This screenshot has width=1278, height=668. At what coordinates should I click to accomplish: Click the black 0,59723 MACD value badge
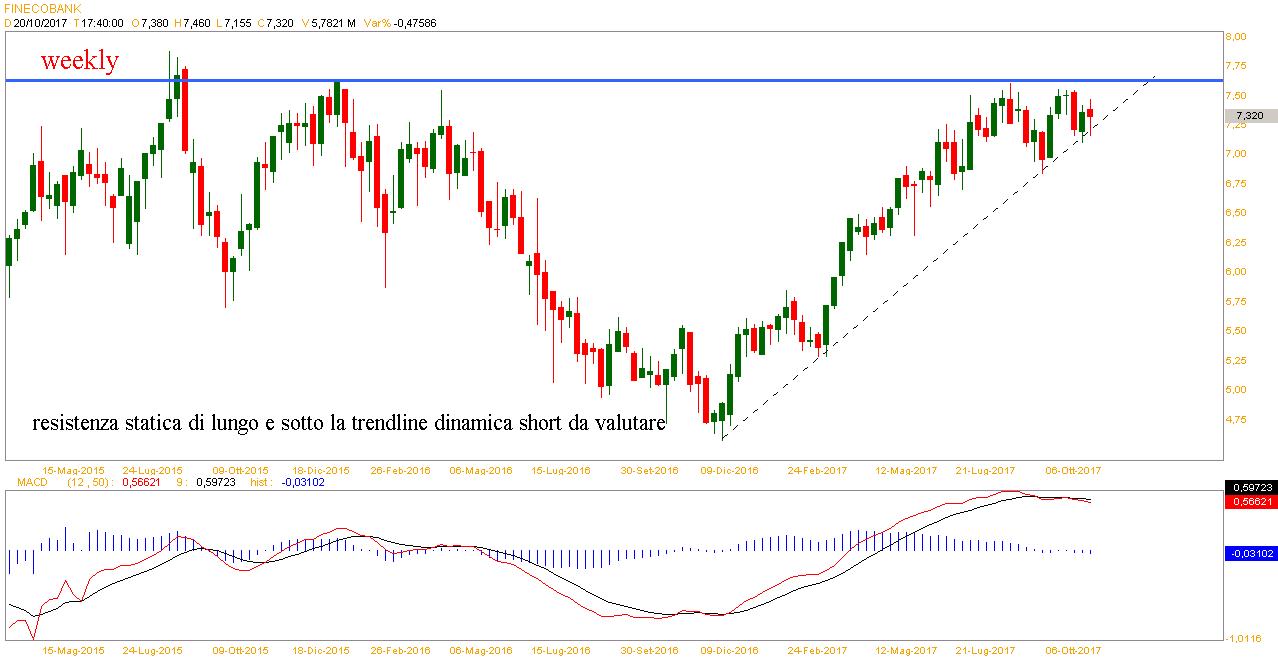coord(1250,487)
